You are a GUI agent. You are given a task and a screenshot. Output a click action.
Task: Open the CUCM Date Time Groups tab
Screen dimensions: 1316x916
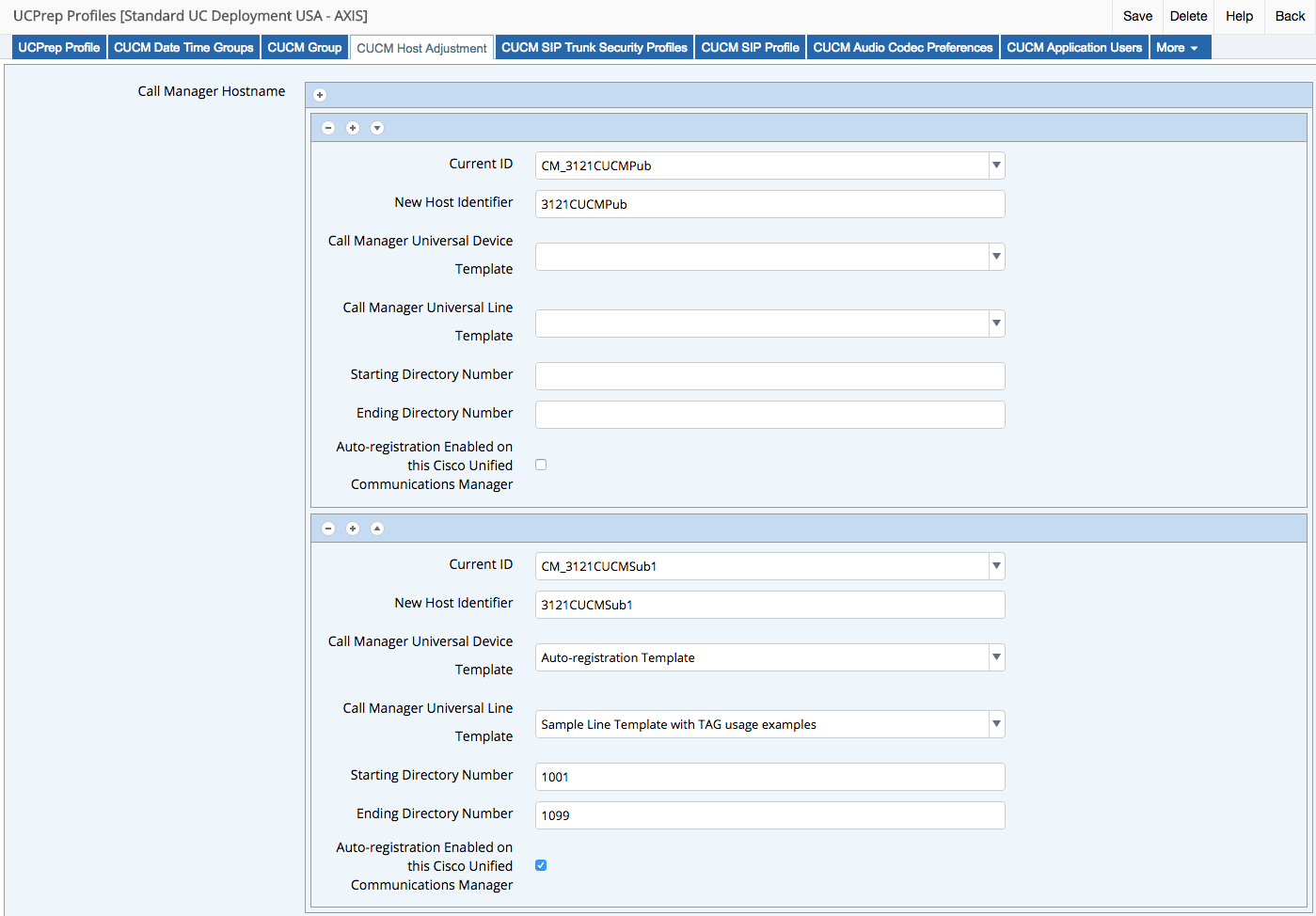pyautogui.click(x=183, y=48)
